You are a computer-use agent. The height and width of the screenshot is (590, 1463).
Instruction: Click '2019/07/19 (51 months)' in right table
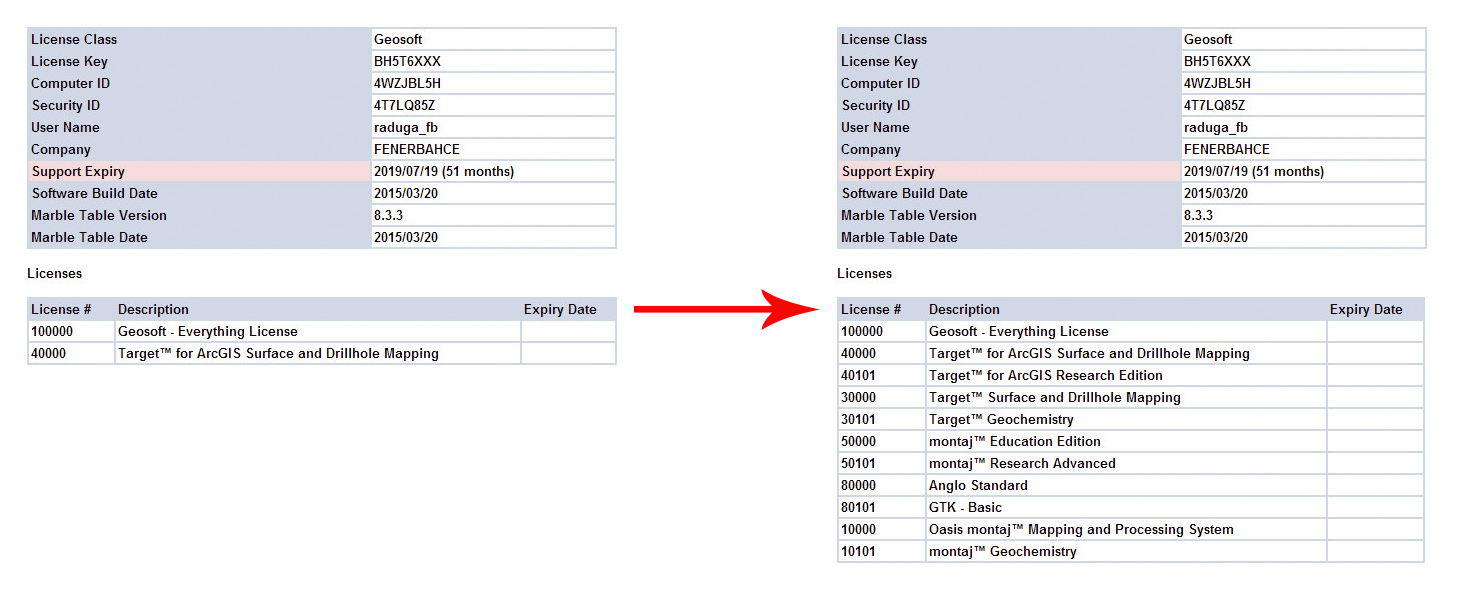1254,172
